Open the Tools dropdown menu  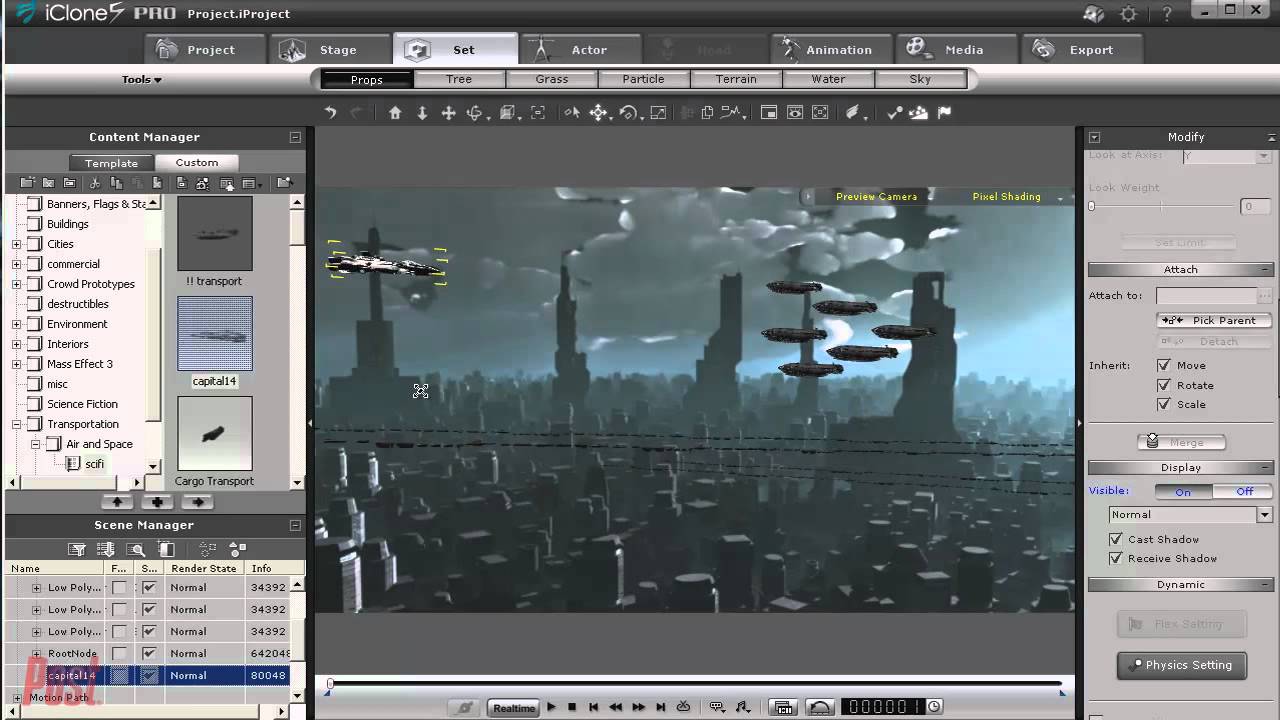[142, 80]
